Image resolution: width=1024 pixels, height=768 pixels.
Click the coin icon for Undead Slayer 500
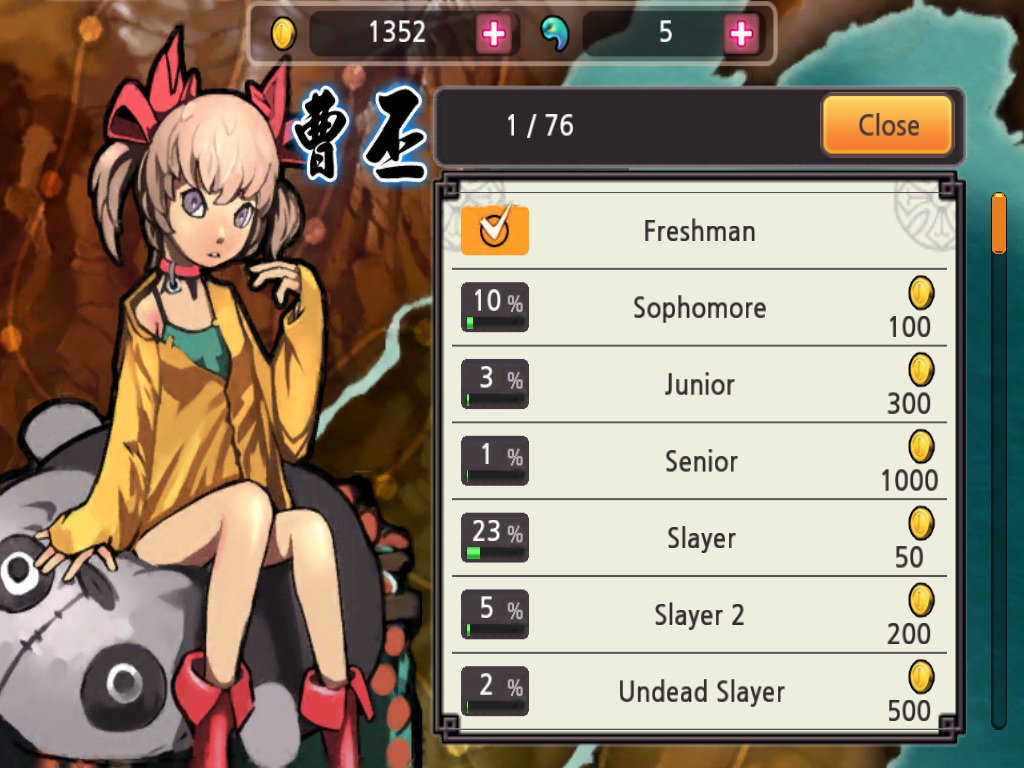click(921, 677)
